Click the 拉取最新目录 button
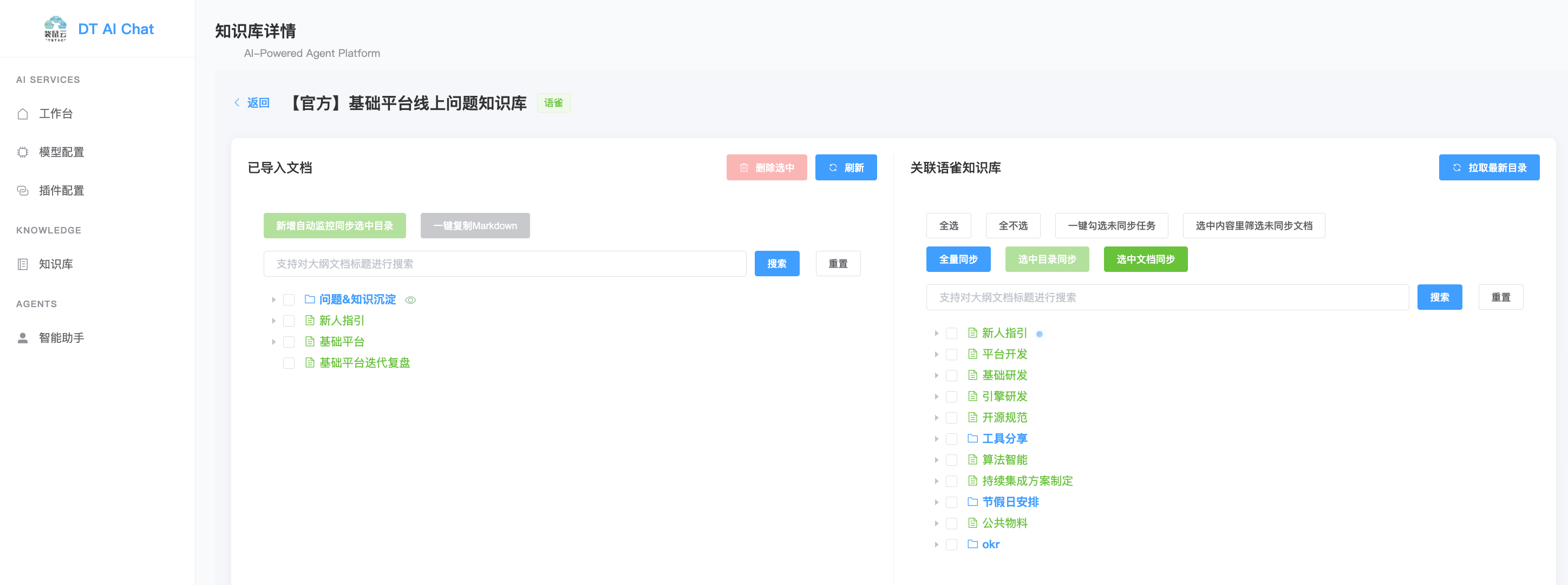The width and height of the screenshot is (1568, 585). click(x=1488, y=167)
